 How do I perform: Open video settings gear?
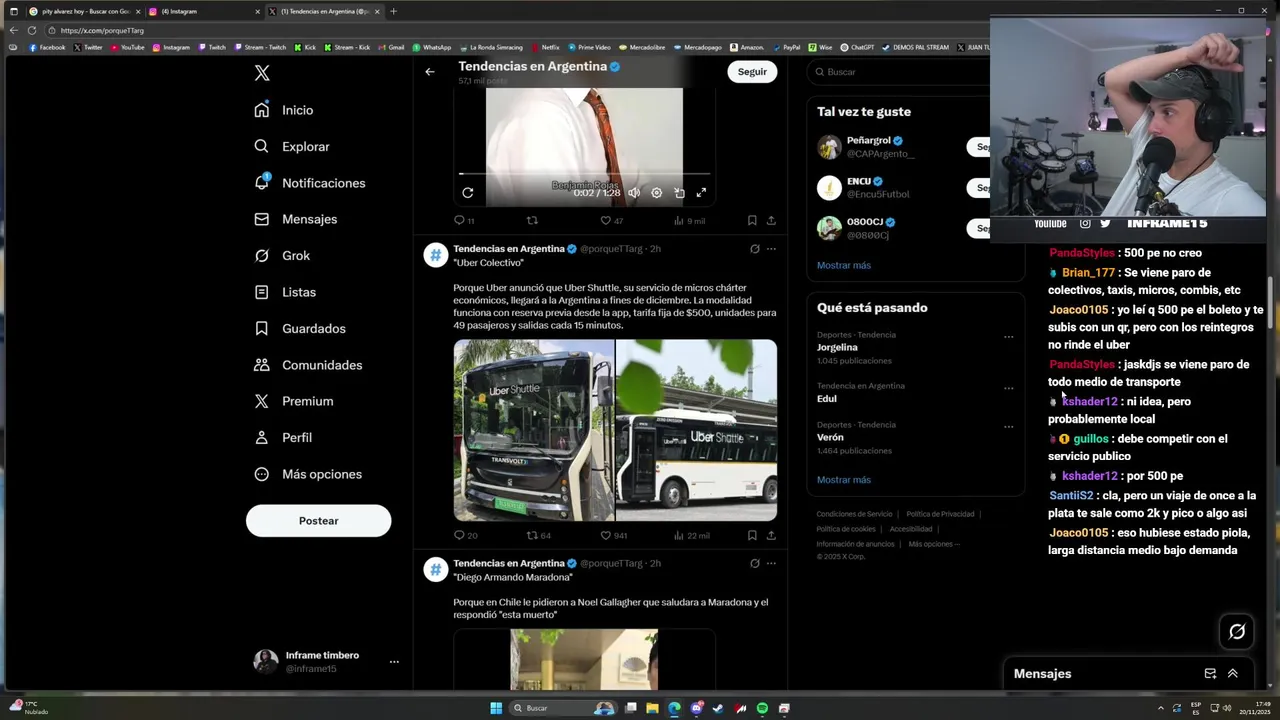(656, 193)
